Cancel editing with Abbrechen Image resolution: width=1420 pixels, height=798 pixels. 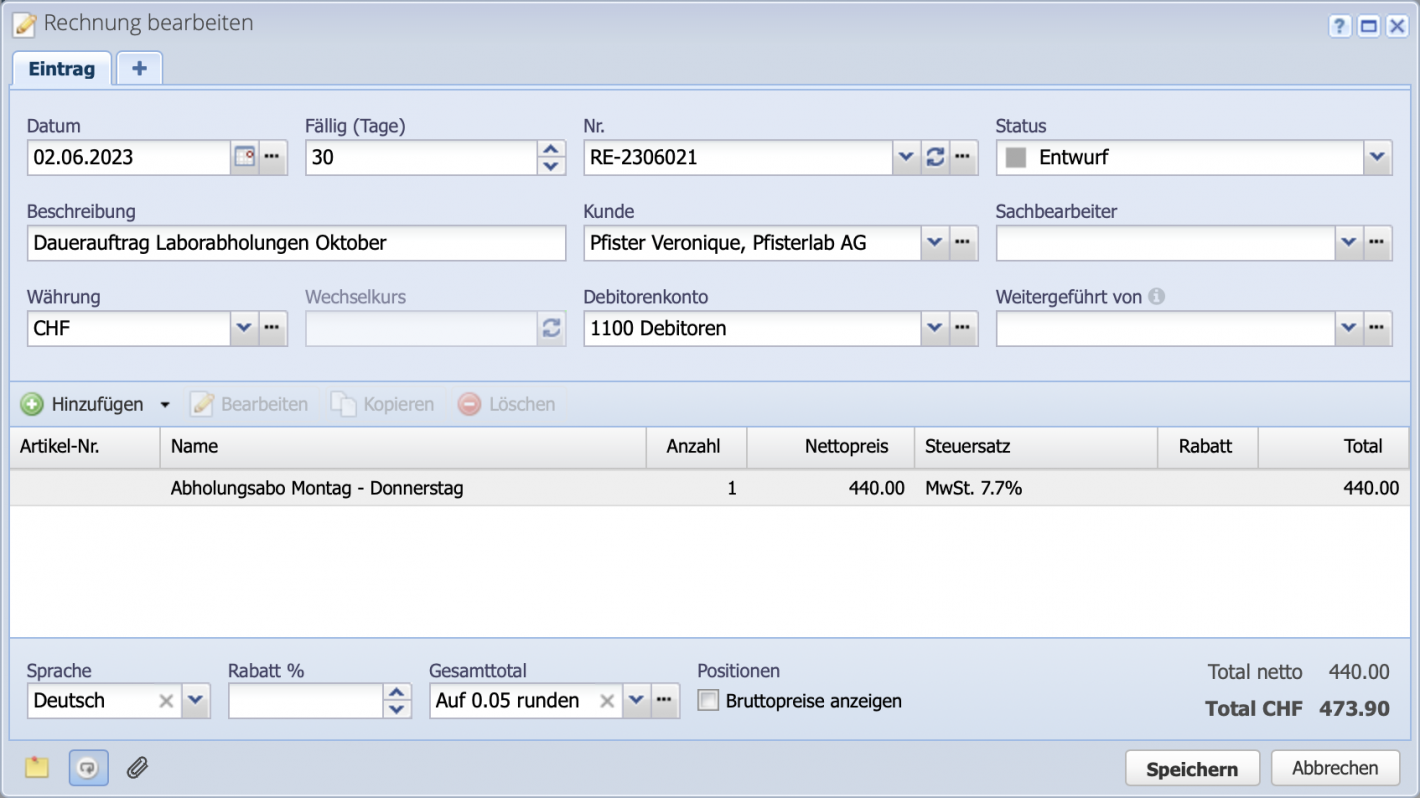click(x=1335, y=767)
